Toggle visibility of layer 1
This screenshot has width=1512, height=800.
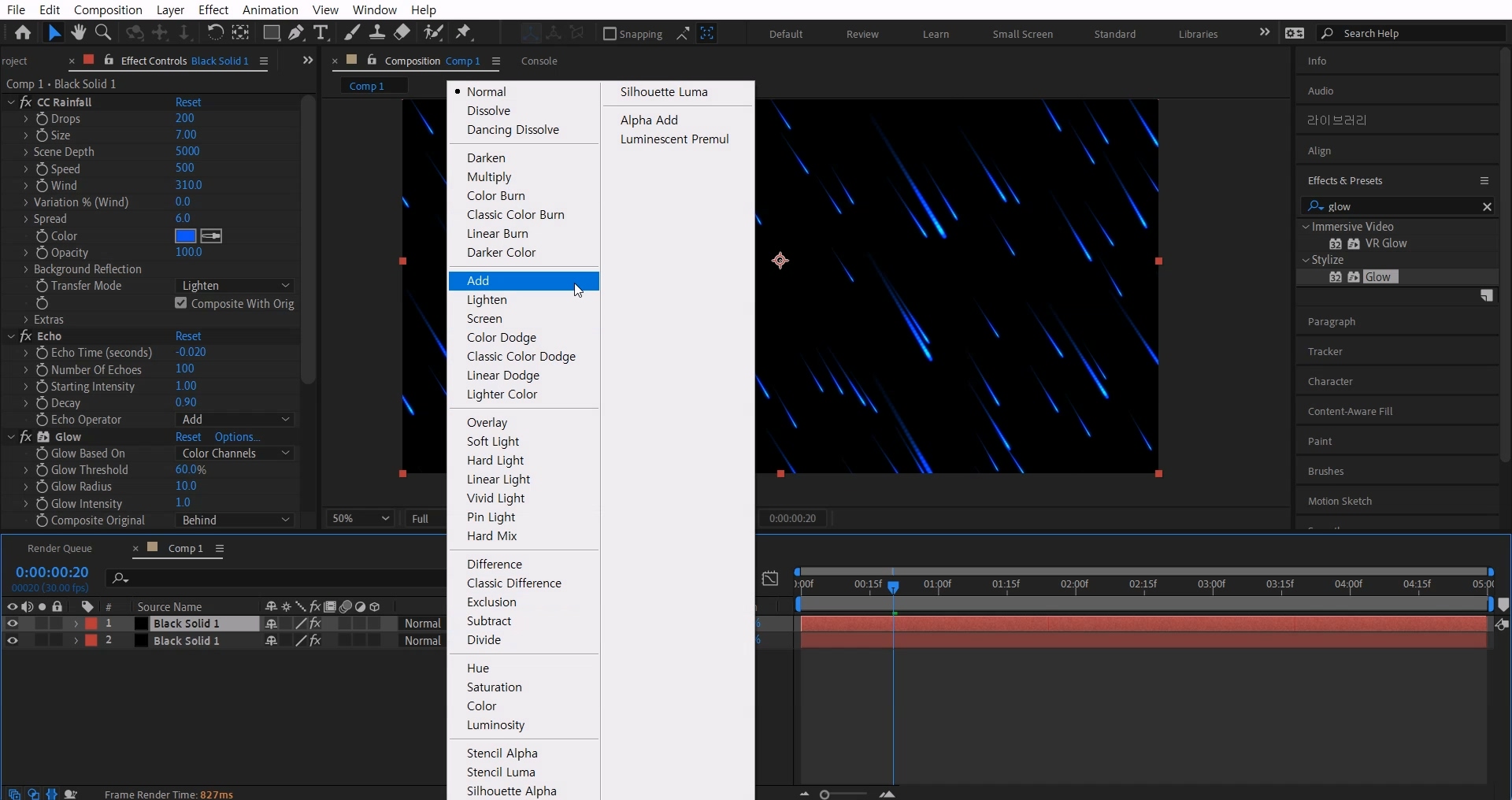(12, 624)
